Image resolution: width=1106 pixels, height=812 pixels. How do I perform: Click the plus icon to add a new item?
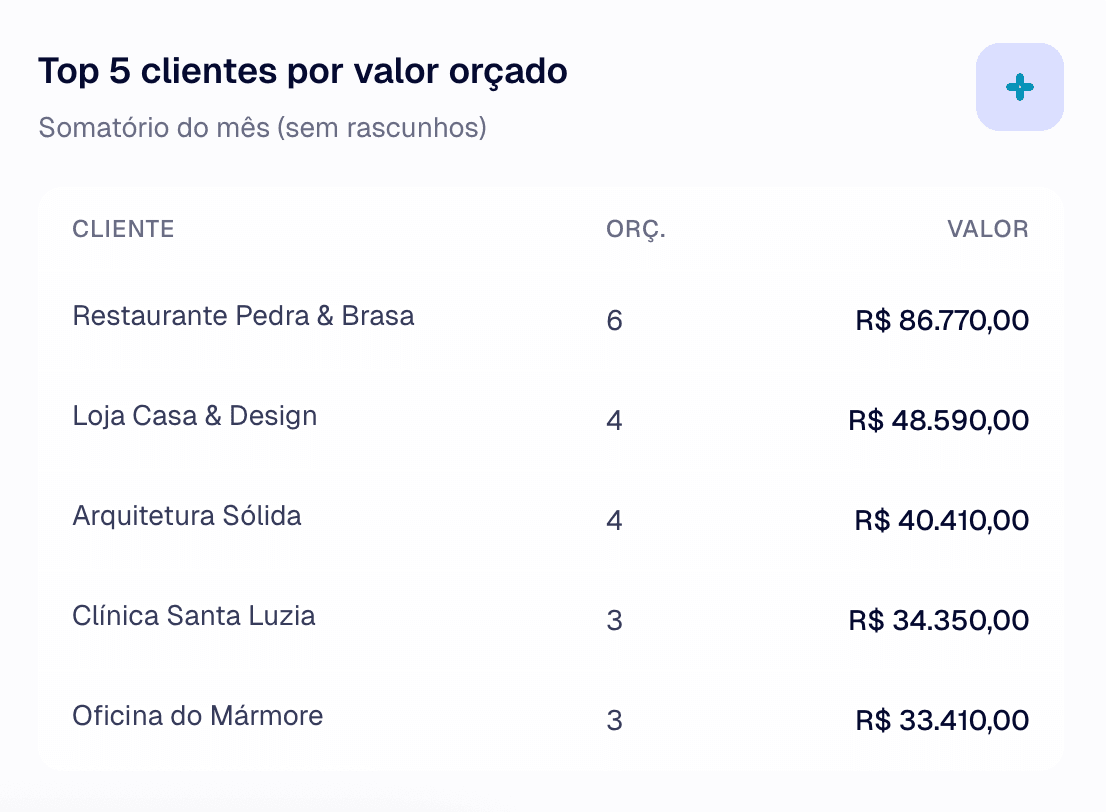tap(1019, 87)
